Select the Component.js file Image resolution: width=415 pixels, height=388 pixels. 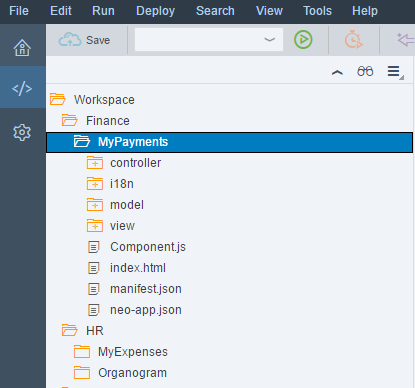pyautogui.click(x=148, y=247)
